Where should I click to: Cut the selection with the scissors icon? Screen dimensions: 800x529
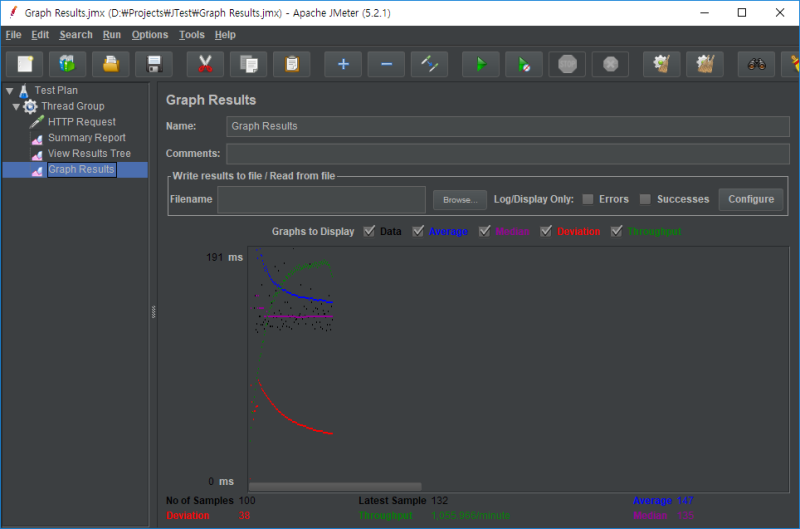coord(205,64)
